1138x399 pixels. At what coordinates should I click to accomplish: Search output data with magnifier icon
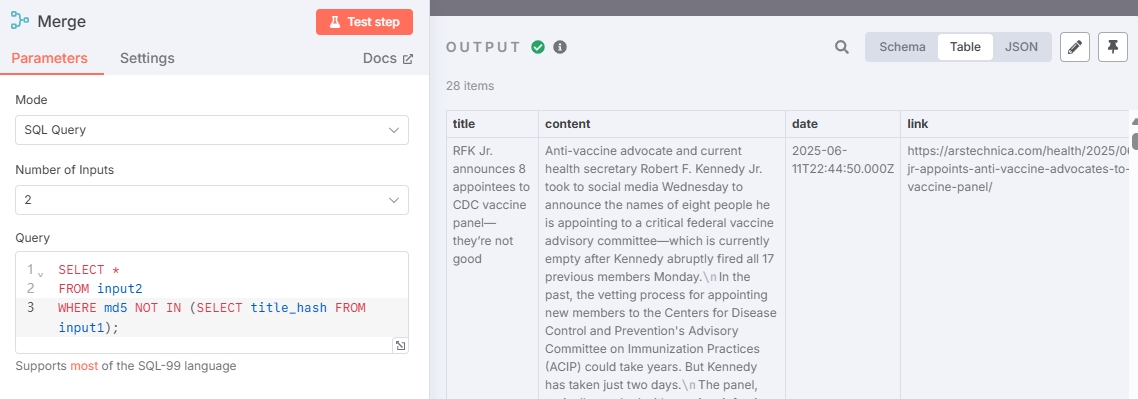841,47
